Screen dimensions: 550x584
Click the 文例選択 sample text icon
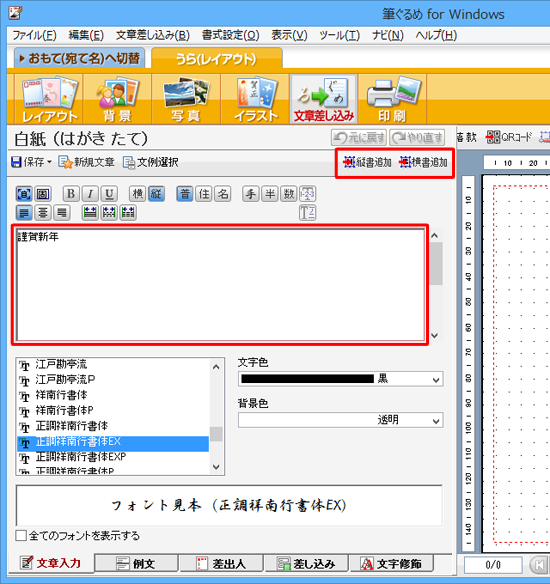[150, 162]
